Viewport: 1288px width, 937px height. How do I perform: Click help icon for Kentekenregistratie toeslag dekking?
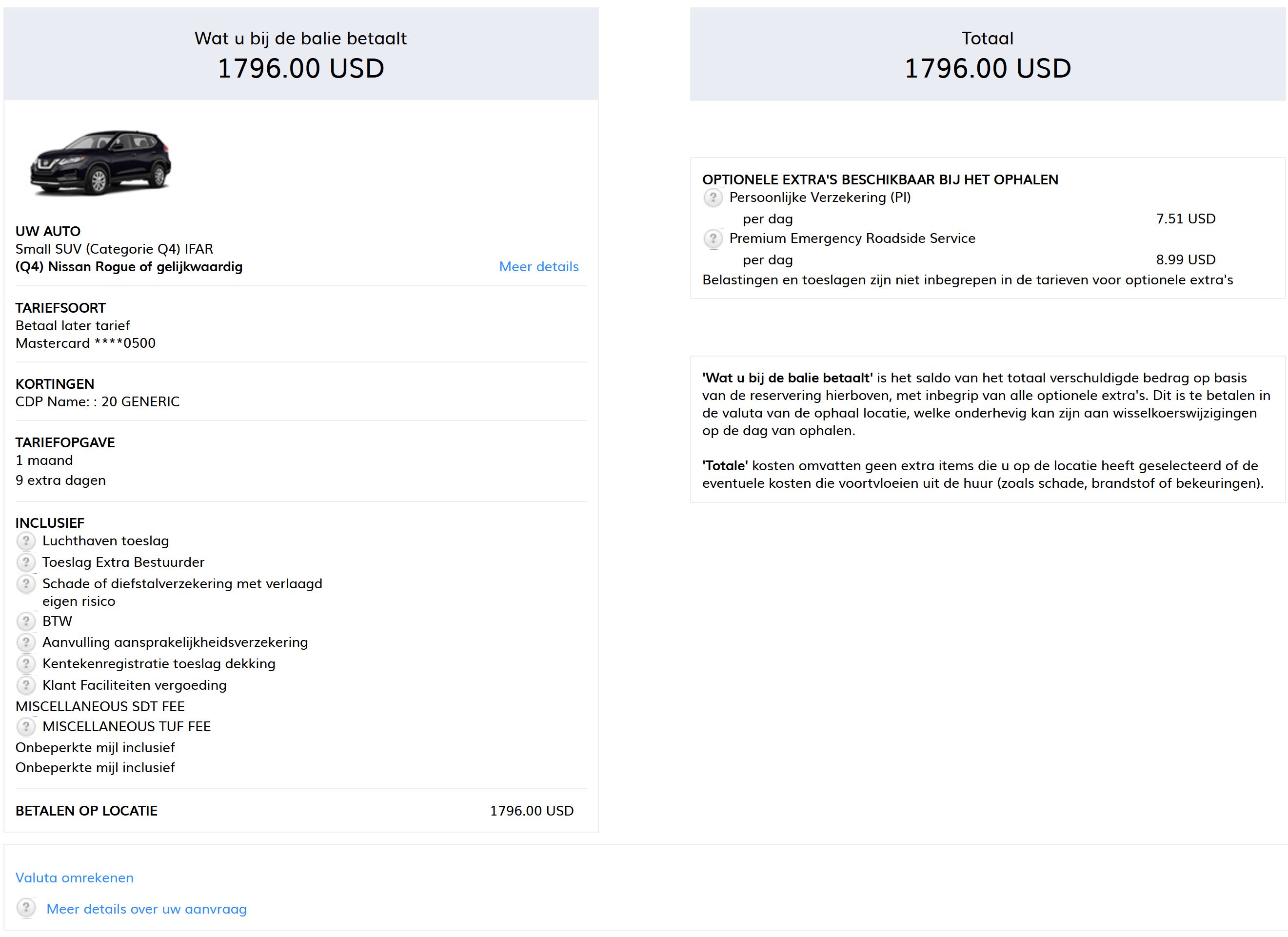(x=25, y=664)
